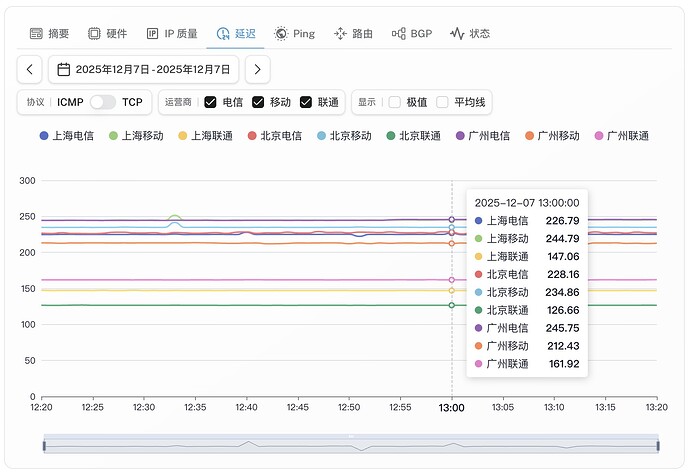Toggle 北京联通 series in legend
The height and width of the screenshot is (474, 690).
tap(414, 136)
